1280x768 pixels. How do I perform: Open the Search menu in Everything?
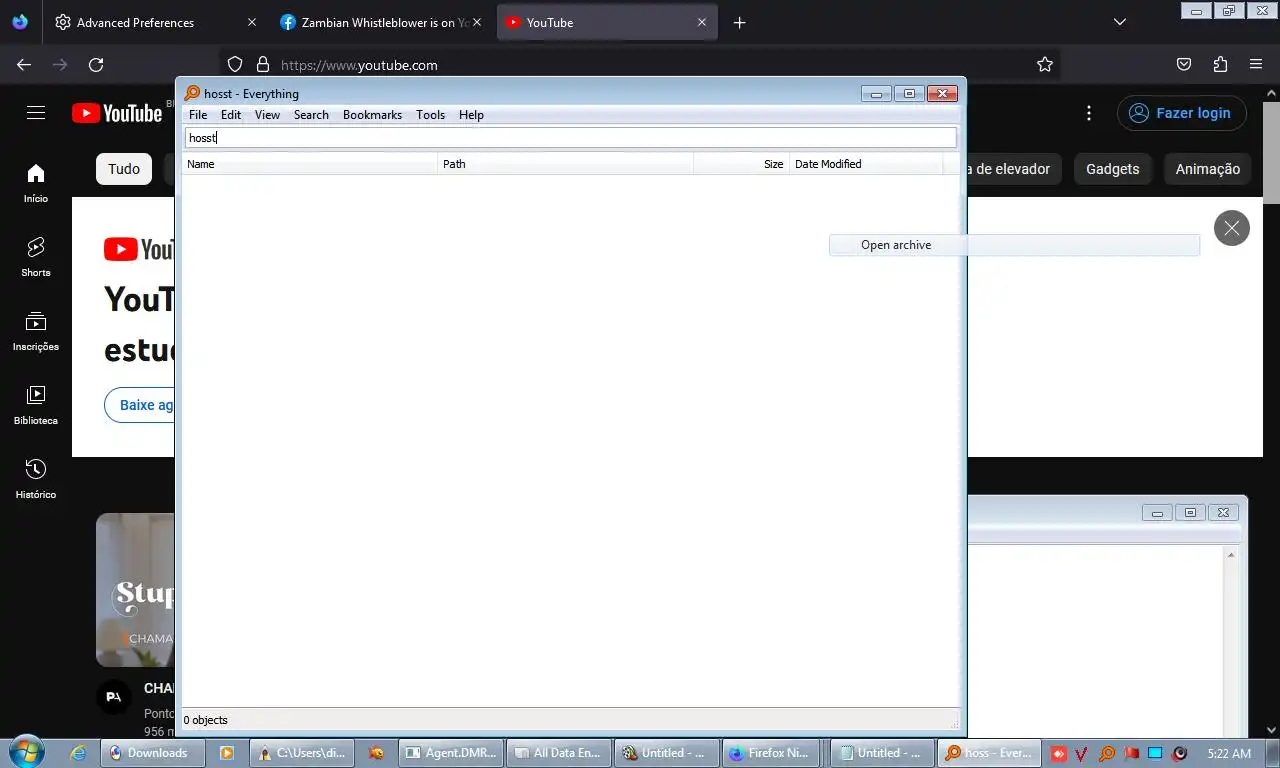(311, 115)
